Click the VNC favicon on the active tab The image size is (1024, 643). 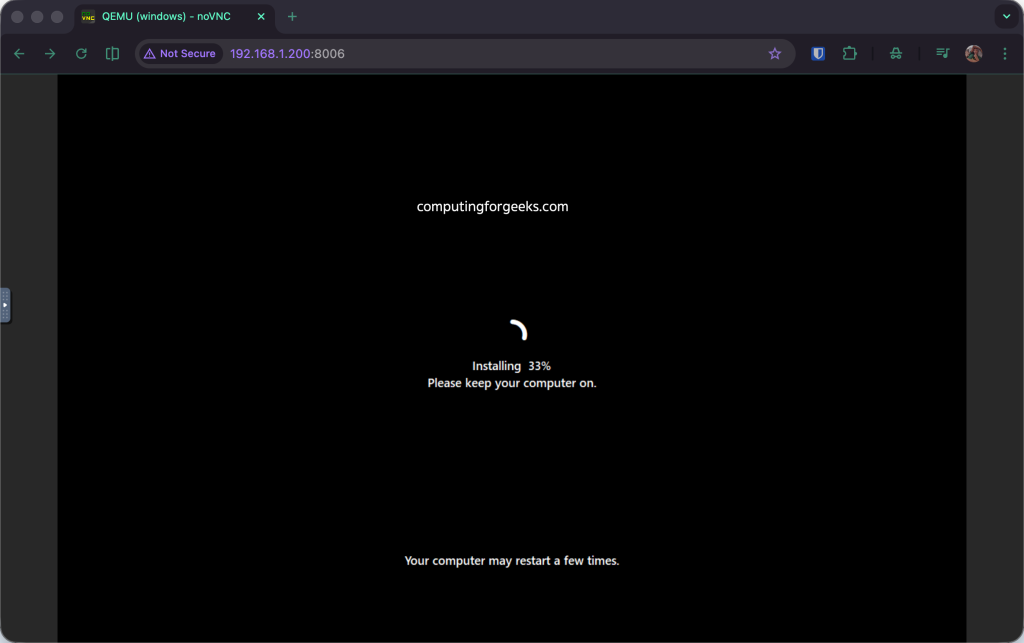pos(89,16)
